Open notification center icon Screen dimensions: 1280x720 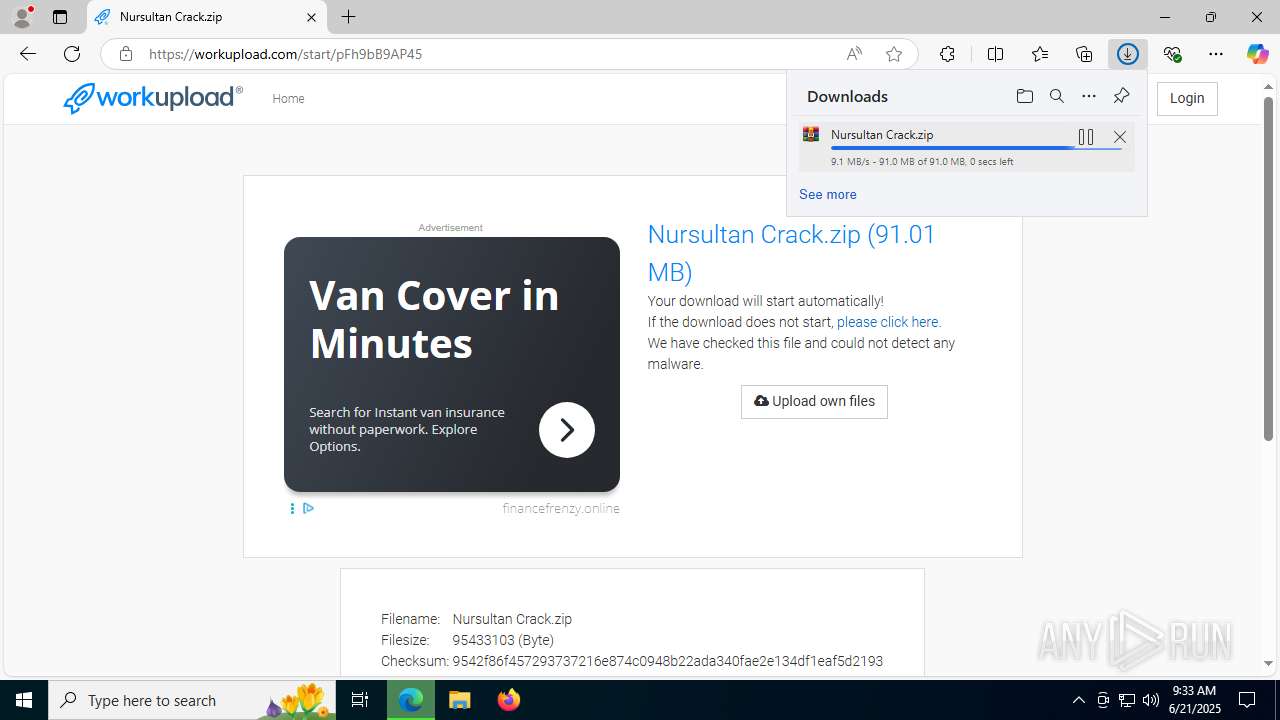1247,700
